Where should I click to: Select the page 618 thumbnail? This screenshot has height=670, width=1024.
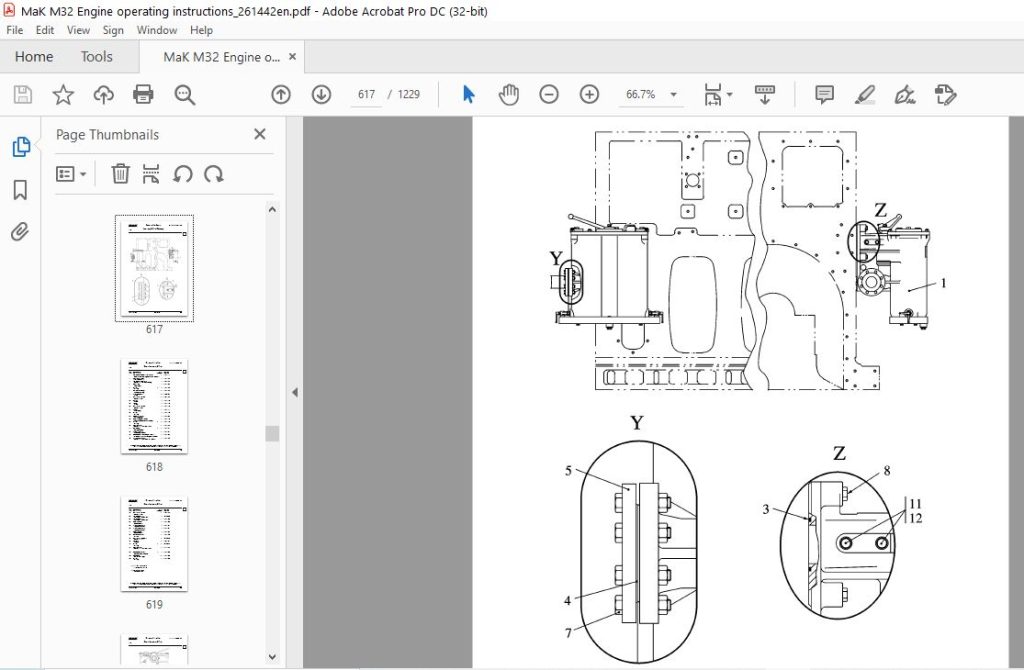pos(154,406)
